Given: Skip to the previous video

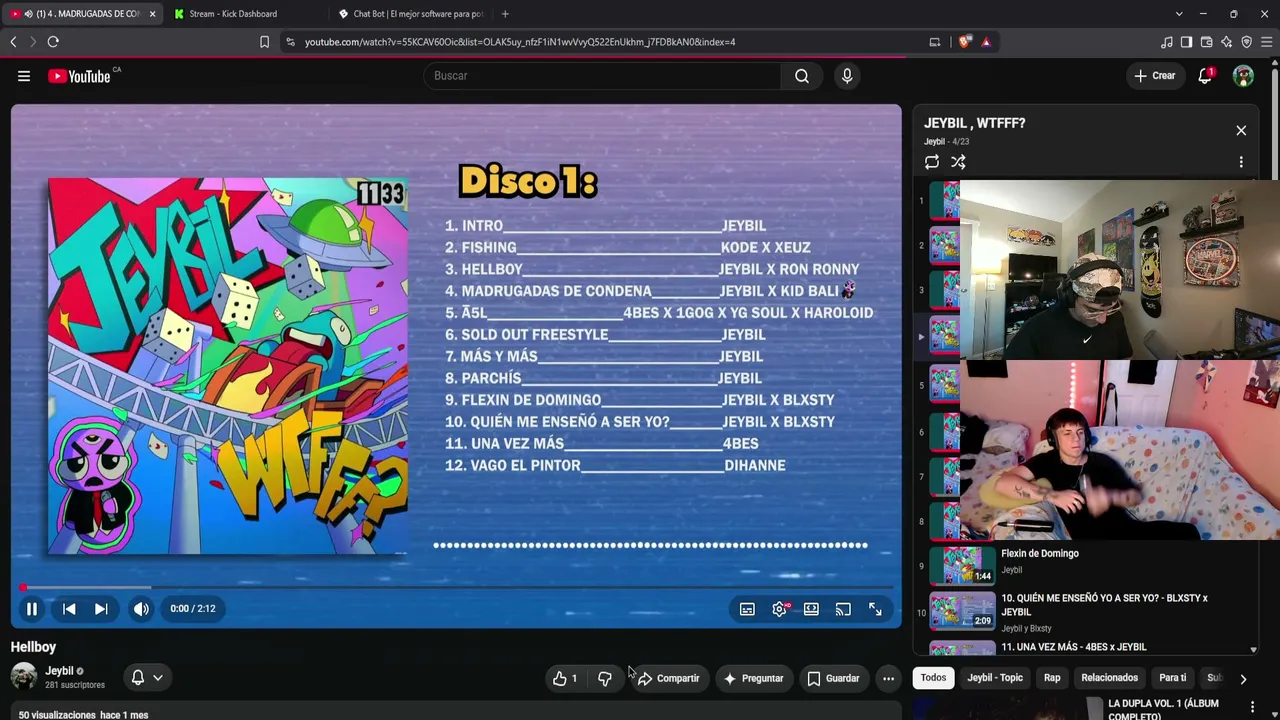Looking at the screenshot, I should [x=69, y=609].
